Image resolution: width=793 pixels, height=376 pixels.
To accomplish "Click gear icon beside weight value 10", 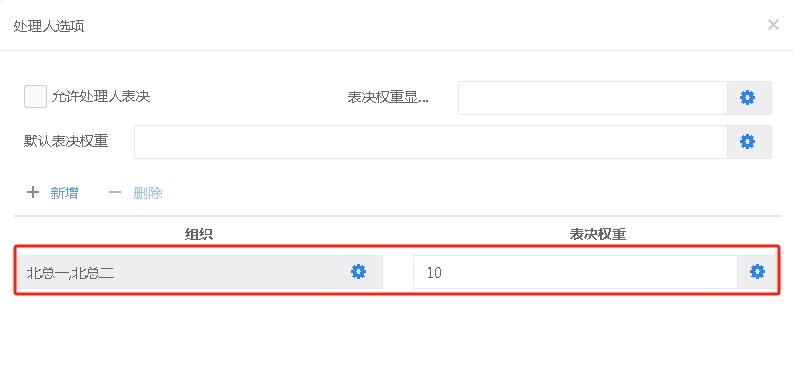I will tap(757, 272).
